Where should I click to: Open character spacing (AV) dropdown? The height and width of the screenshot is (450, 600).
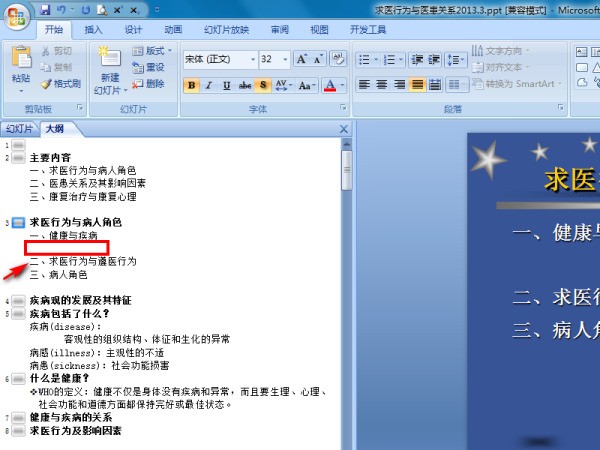(284, 85)
